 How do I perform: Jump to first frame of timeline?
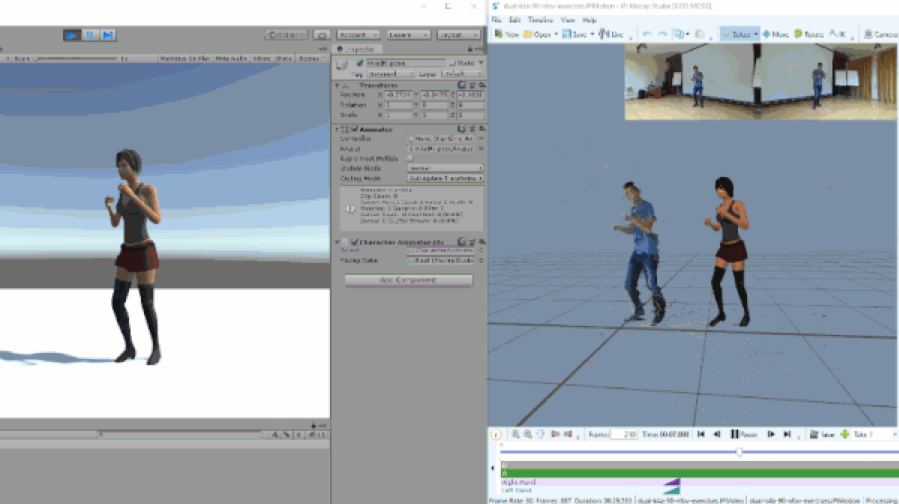702,434
